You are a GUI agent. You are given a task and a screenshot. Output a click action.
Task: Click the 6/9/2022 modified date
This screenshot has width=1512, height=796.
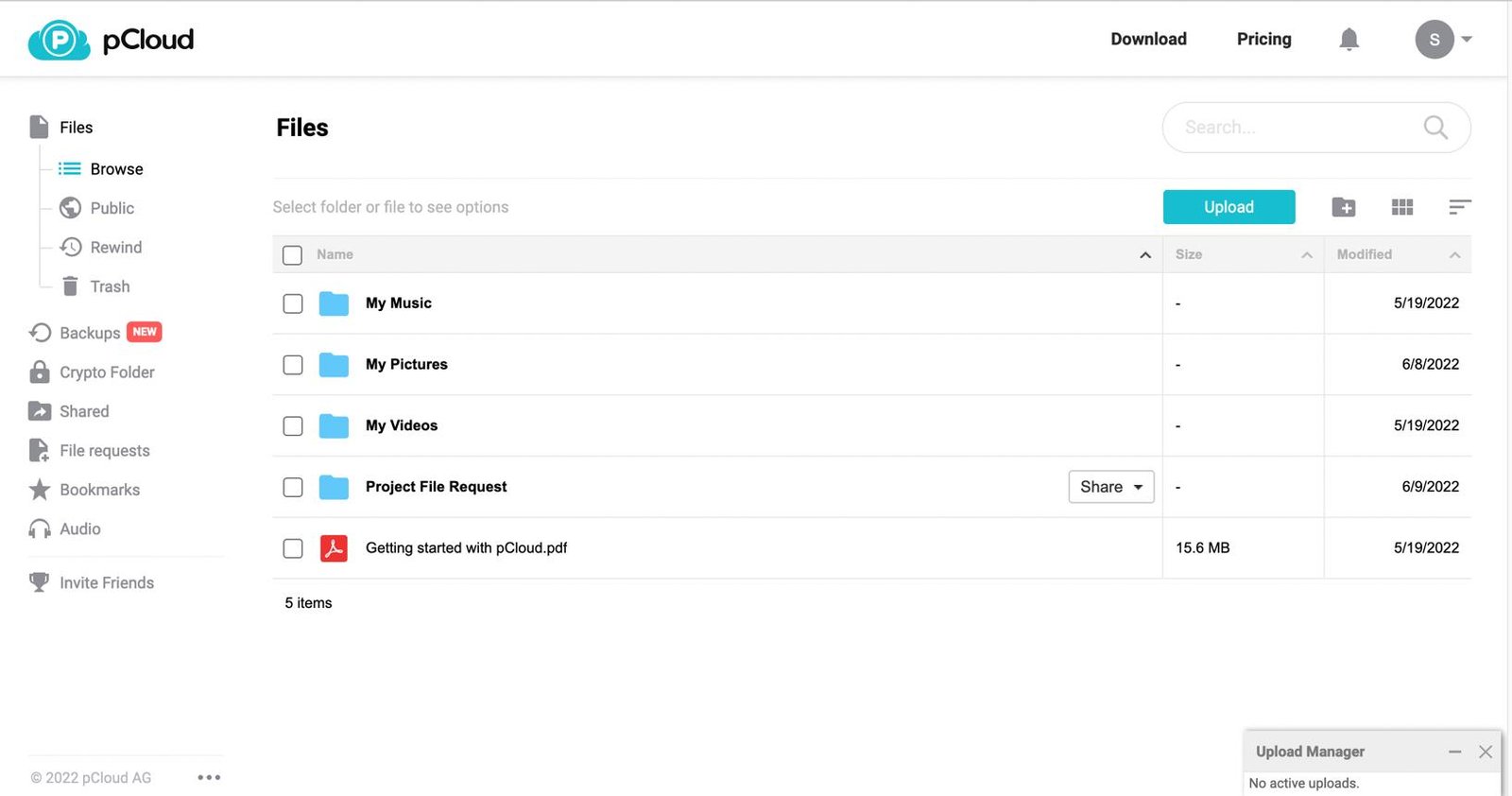(1430, 487)
